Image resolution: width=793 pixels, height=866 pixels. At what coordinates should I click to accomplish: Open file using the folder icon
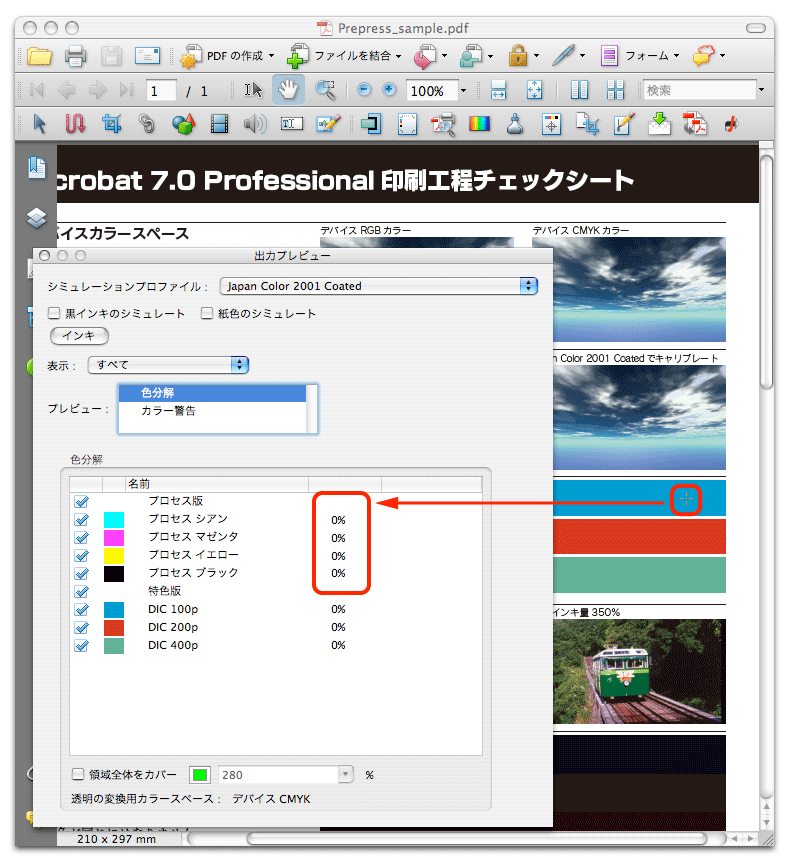[39, 56]
